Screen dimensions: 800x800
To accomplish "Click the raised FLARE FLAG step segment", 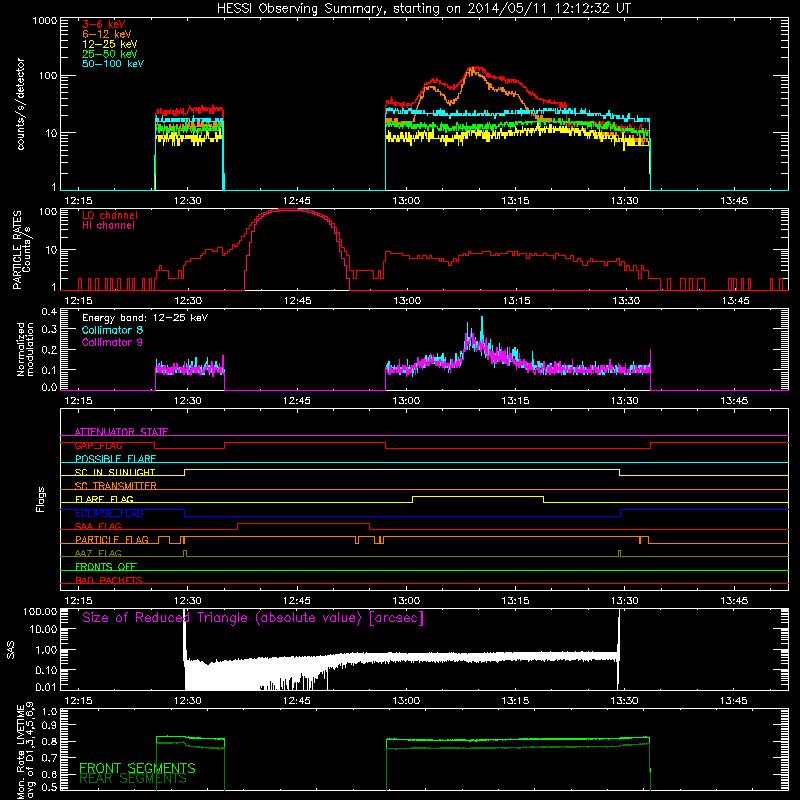I will (478, 496).
